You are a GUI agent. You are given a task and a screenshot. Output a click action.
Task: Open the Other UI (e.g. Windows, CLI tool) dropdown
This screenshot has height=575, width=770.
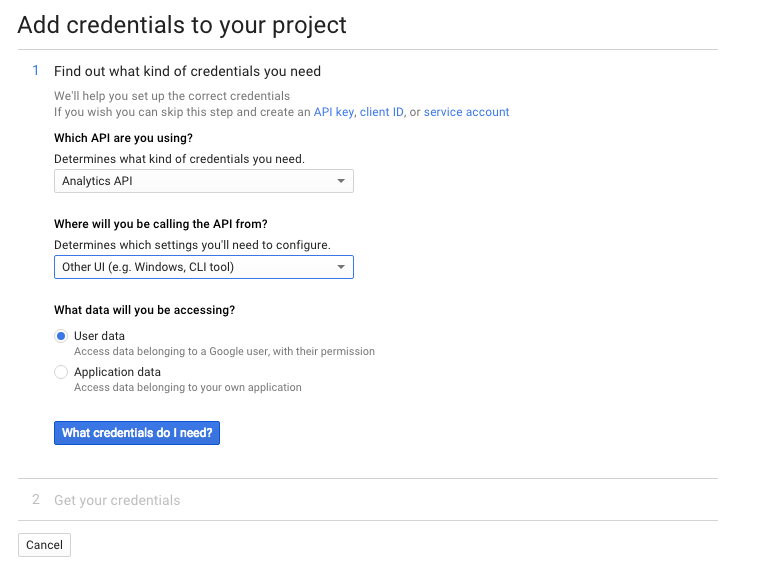click(204, 267)
